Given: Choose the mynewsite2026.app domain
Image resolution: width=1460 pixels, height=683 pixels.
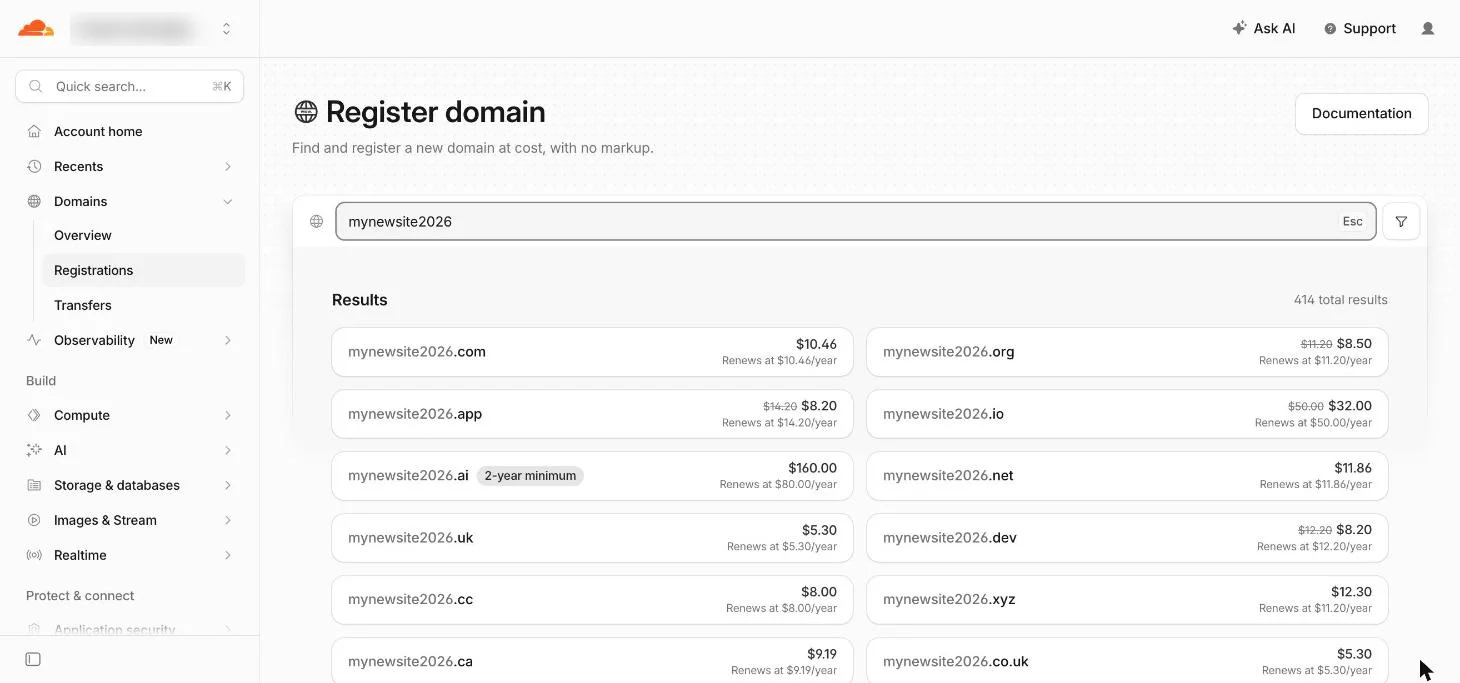Looking at the screenshot, I should click(x=592, y=414).
